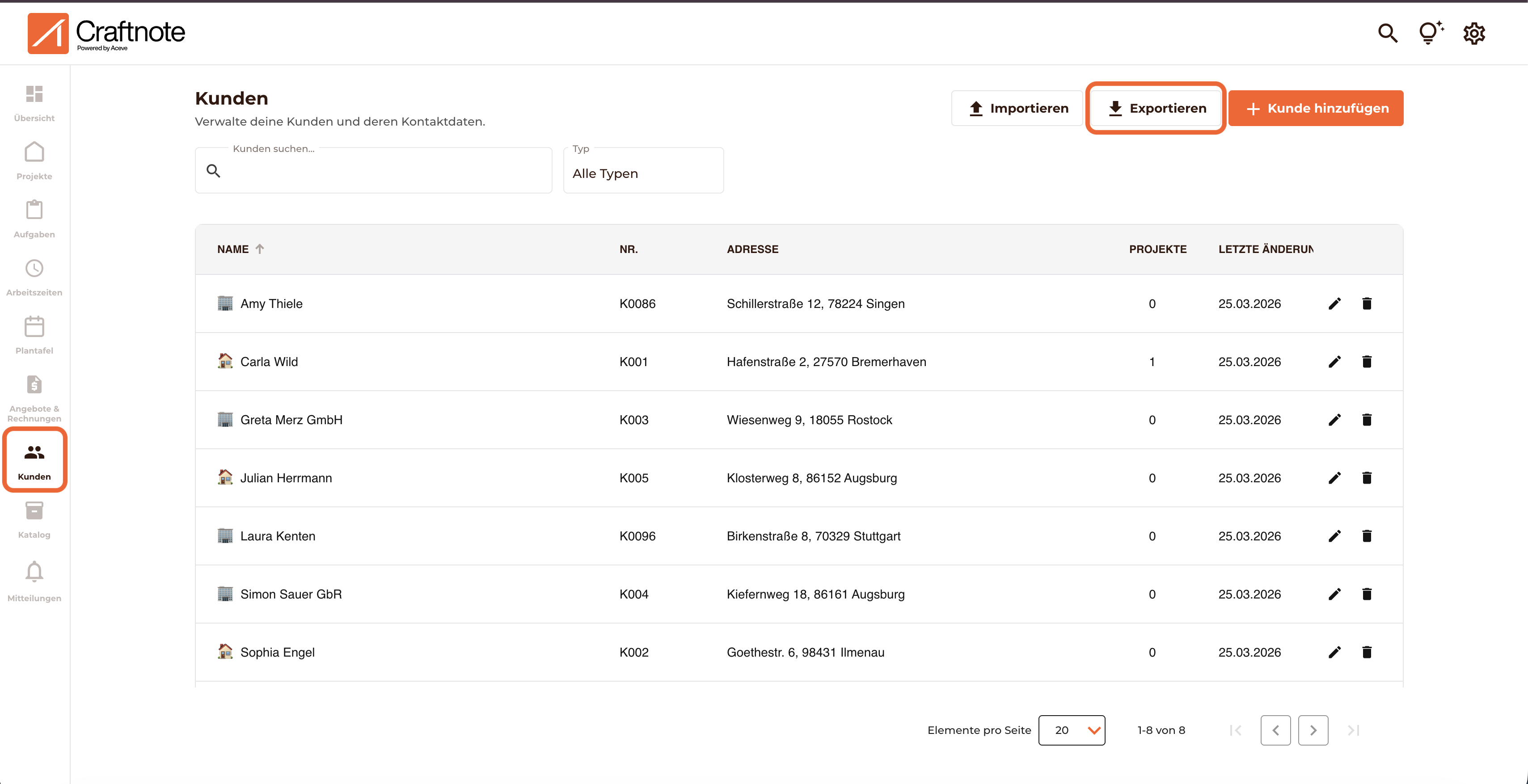Viewport: 1528px width, 784px height.
Task: Click Kunde hinzufügen button
Action: click(1316, 108)
